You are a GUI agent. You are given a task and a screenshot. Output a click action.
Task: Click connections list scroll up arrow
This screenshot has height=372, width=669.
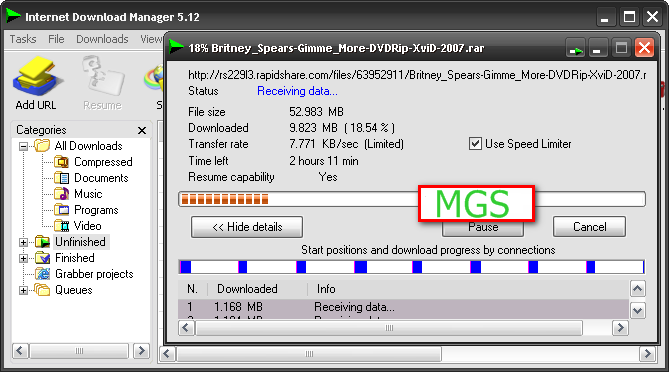(637, 289)
